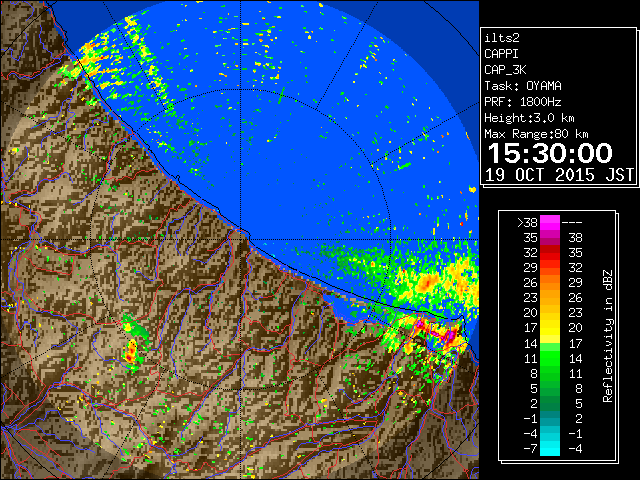Click the '>38' legend label
This screenshot has width=640, height=480.
[x=527, y=222]
